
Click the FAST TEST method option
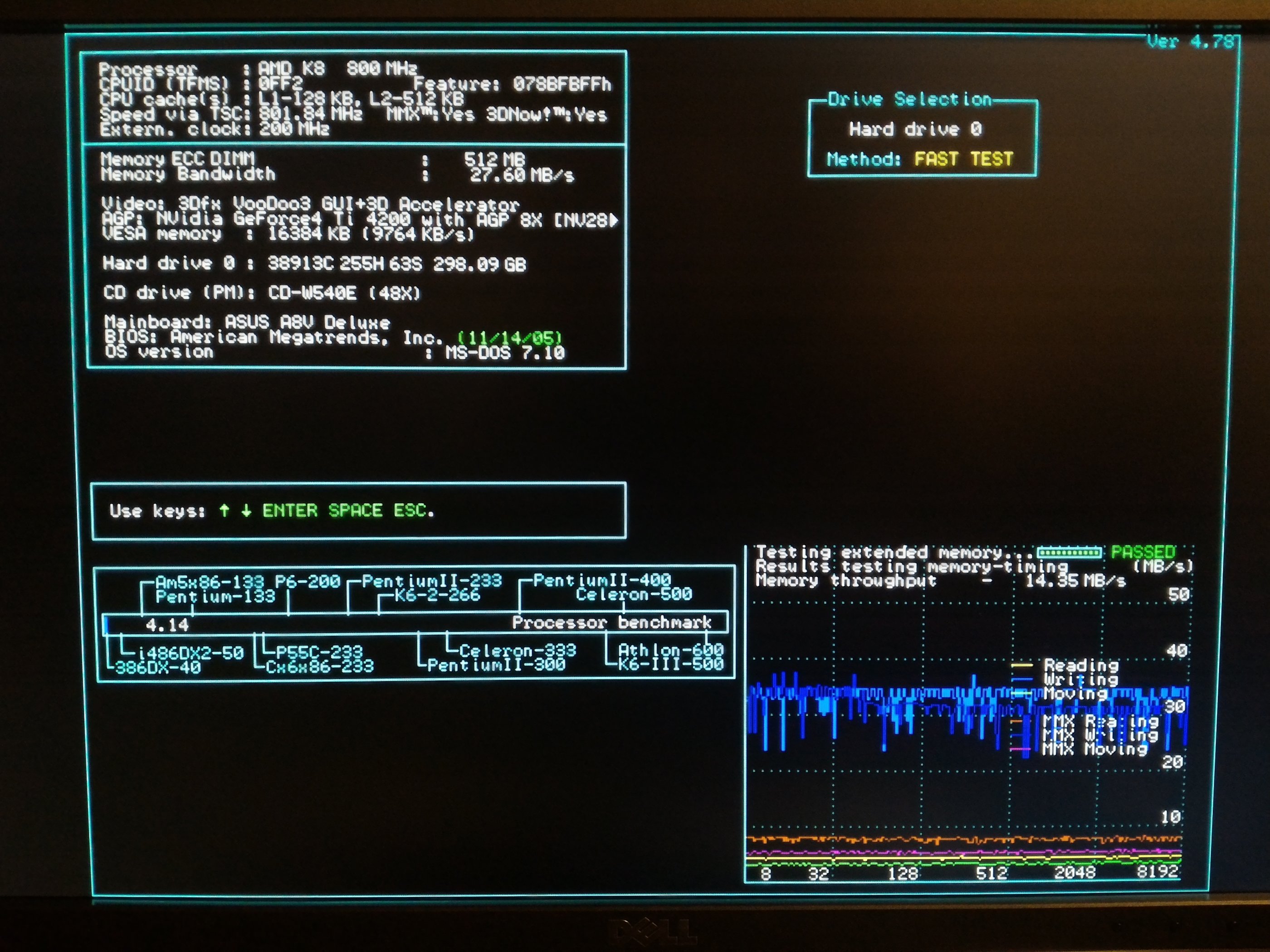pyautogui.click(x=963, y=159)
